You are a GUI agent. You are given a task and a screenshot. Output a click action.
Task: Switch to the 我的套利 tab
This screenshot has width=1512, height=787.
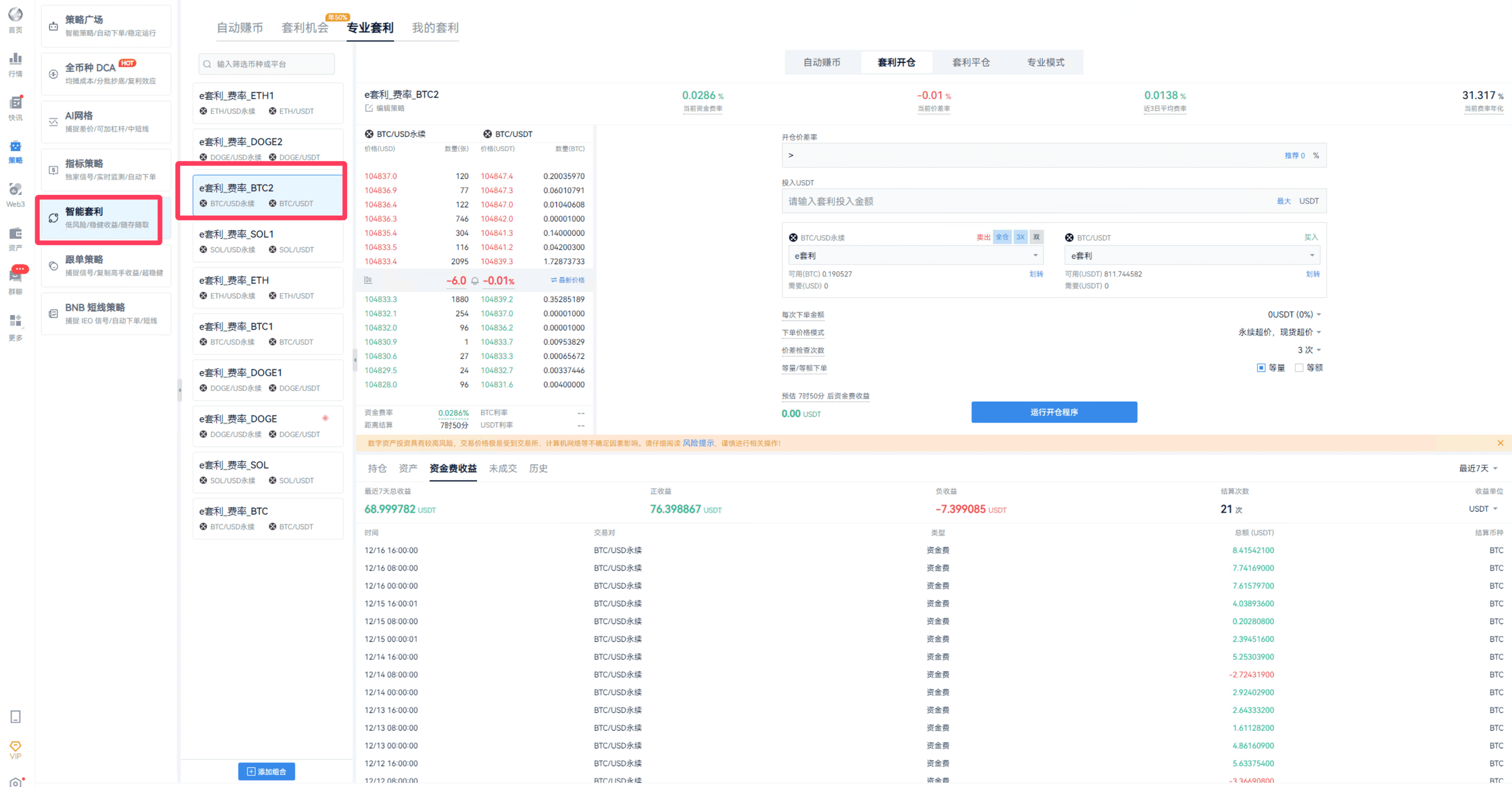tap(435, 28)
